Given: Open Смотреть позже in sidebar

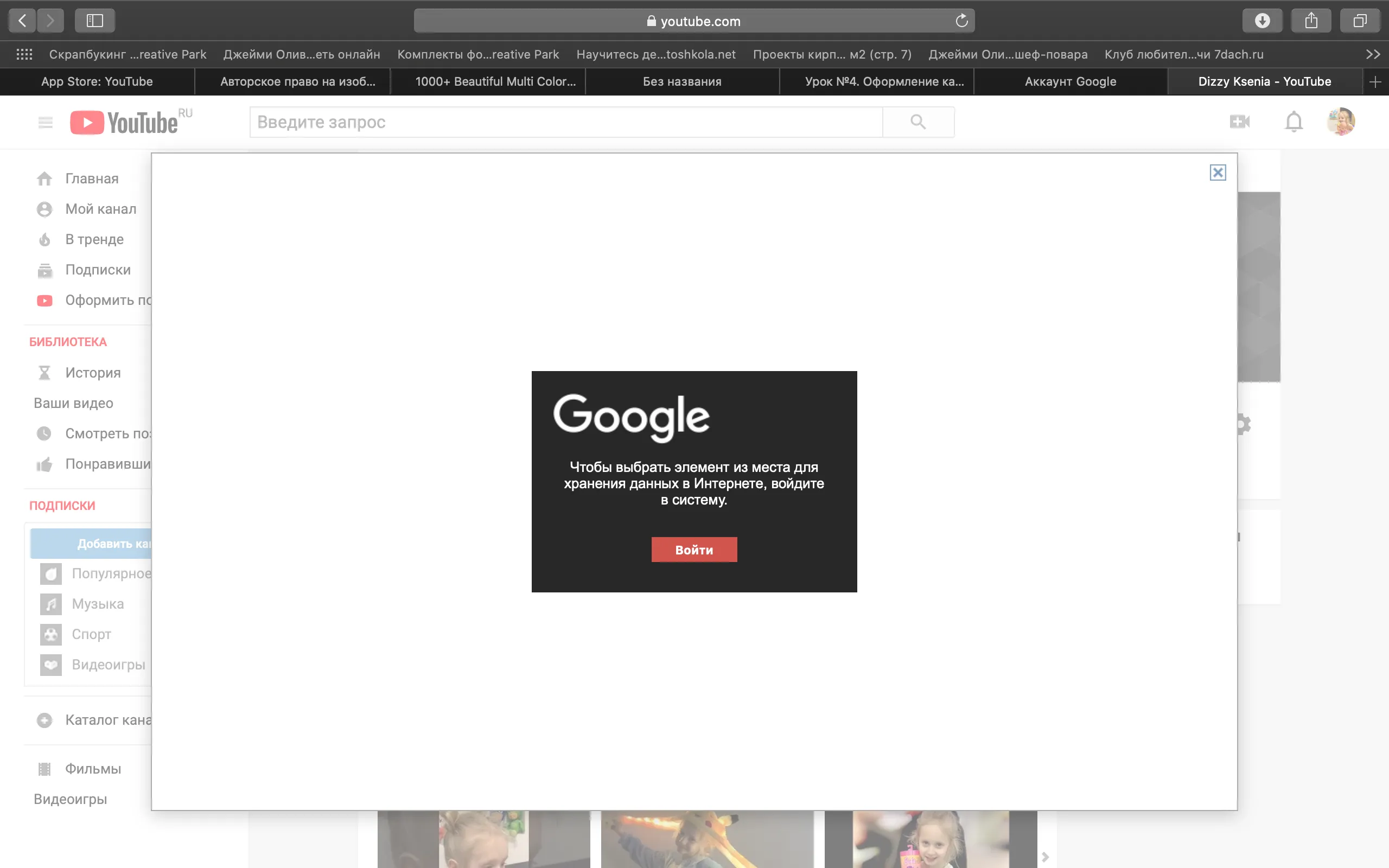Looking at the screenshot, I should coord(93,433).
